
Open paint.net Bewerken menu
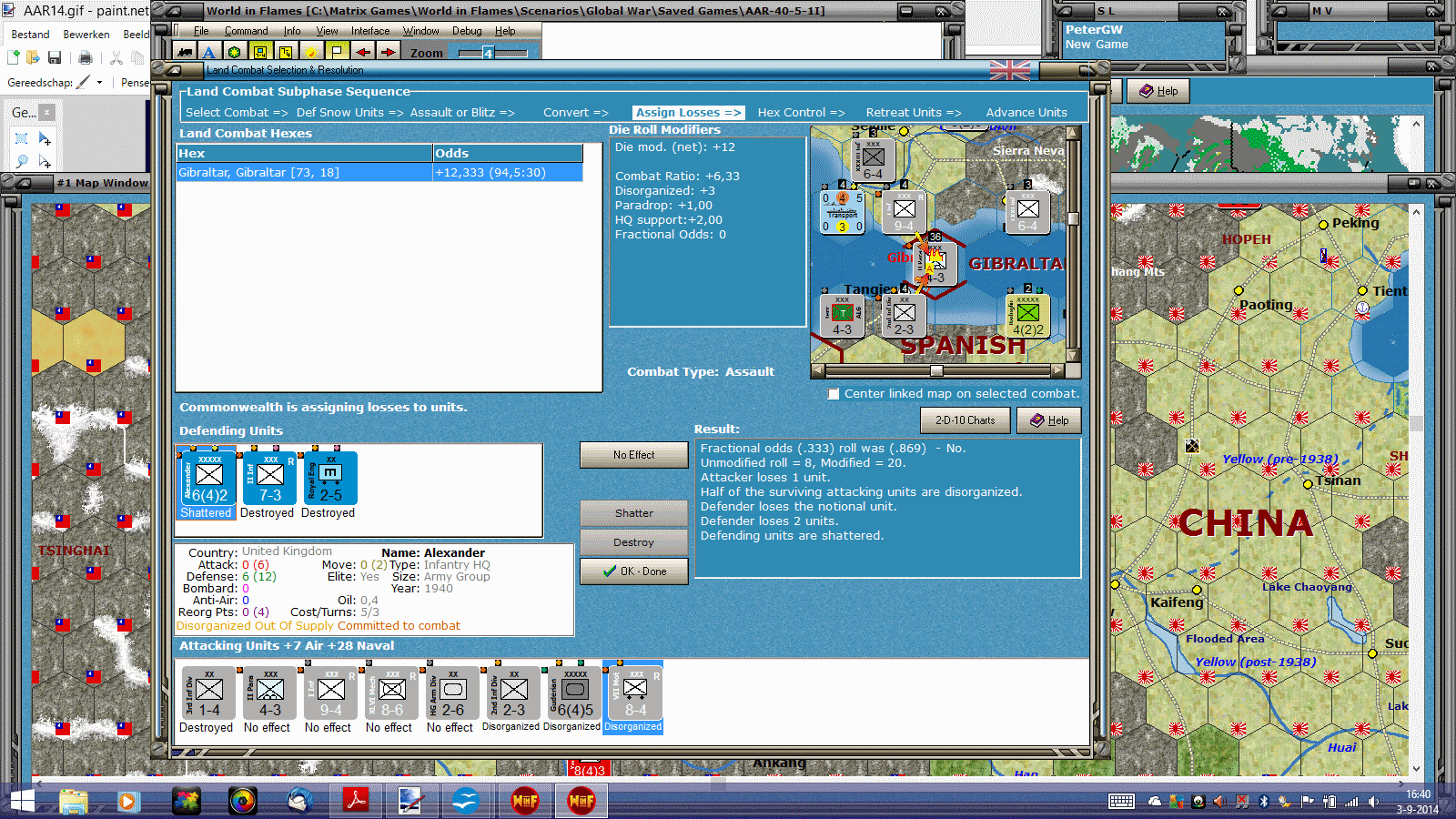point(86,35)
